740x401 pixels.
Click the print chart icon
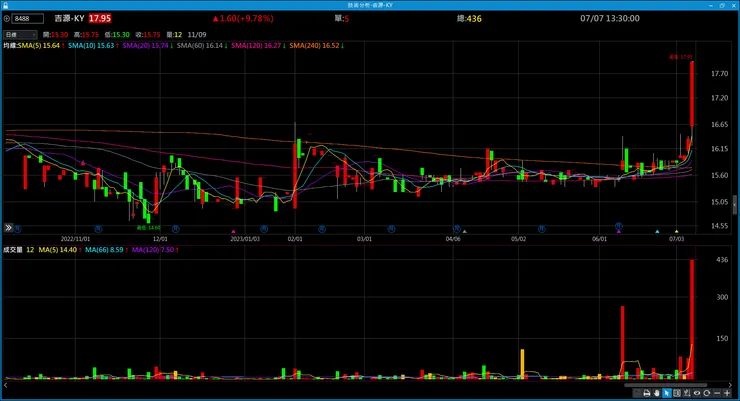647,393
